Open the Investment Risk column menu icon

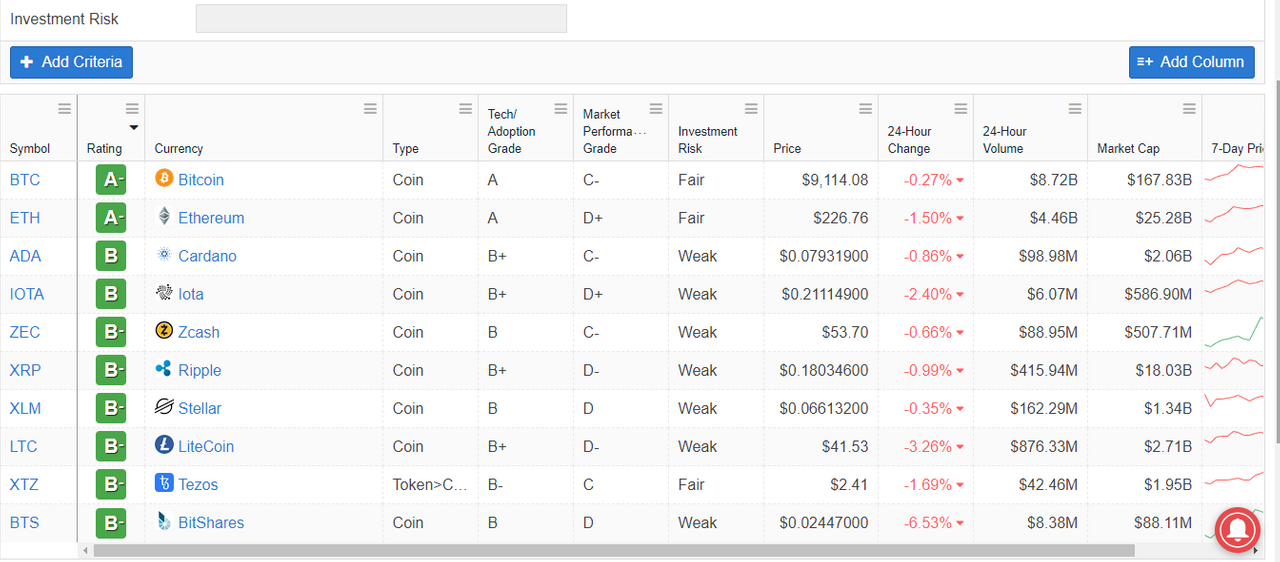click(751, 109)
